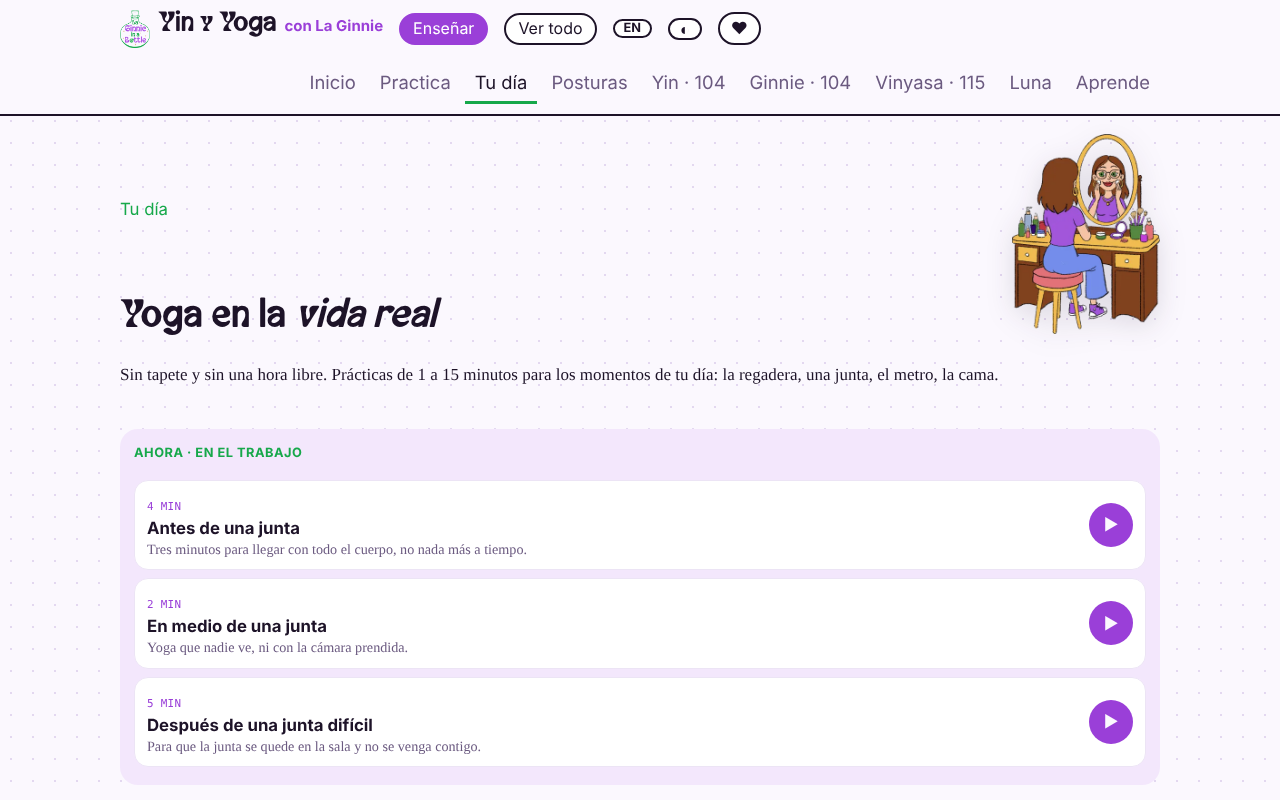Open the Posturas tab

click(589, 83)
